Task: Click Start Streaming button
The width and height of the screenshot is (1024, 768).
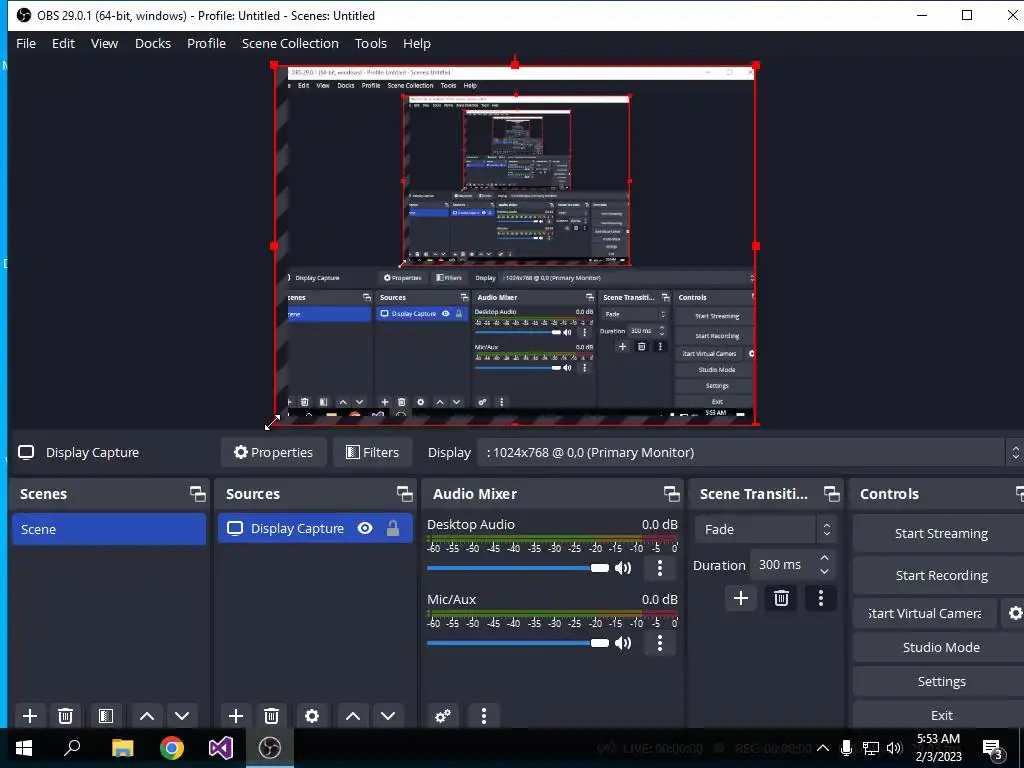Action: [940, 534]
